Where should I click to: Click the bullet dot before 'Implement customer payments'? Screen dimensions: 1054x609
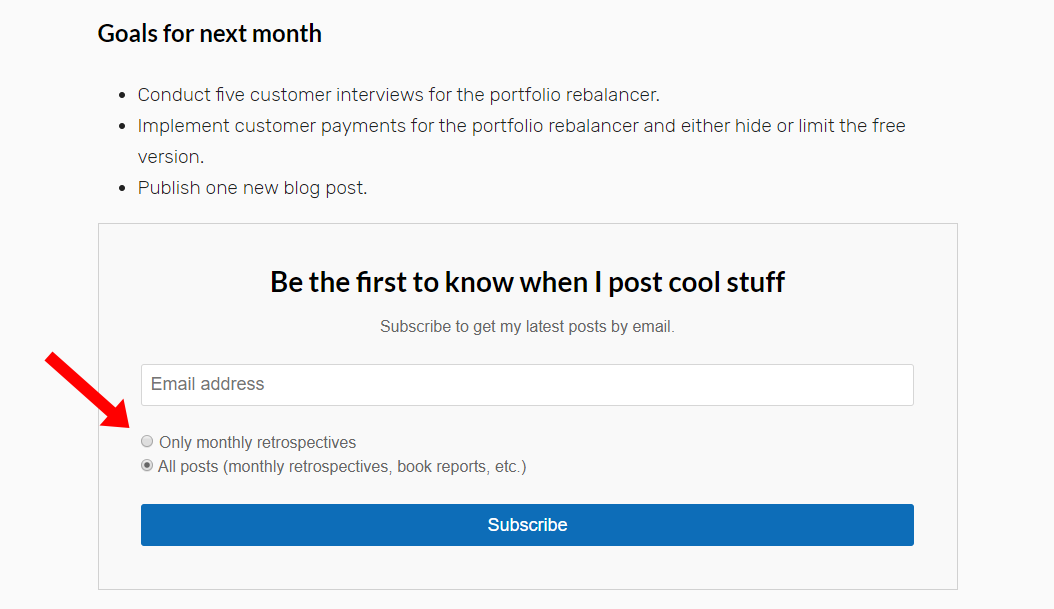(122, 126)
